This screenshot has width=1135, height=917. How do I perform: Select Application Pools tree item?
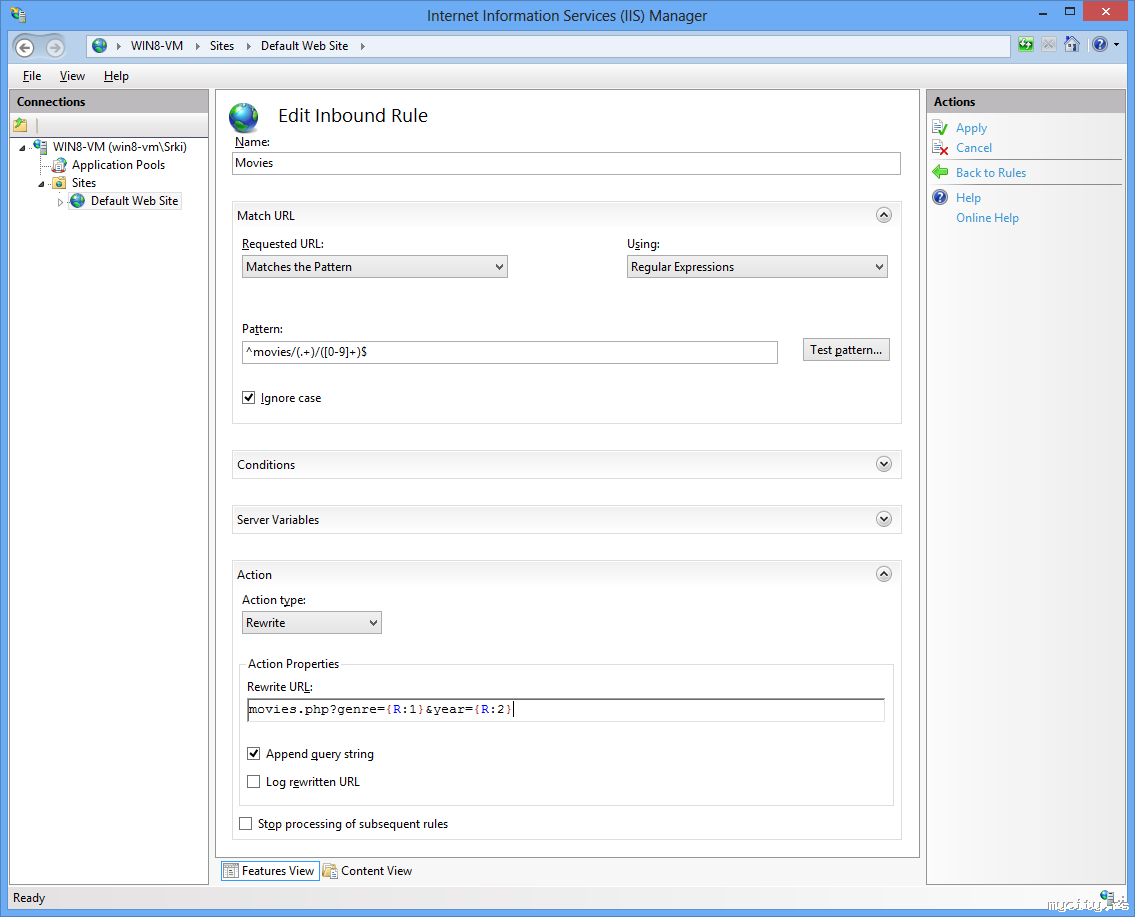click(118, 165)
